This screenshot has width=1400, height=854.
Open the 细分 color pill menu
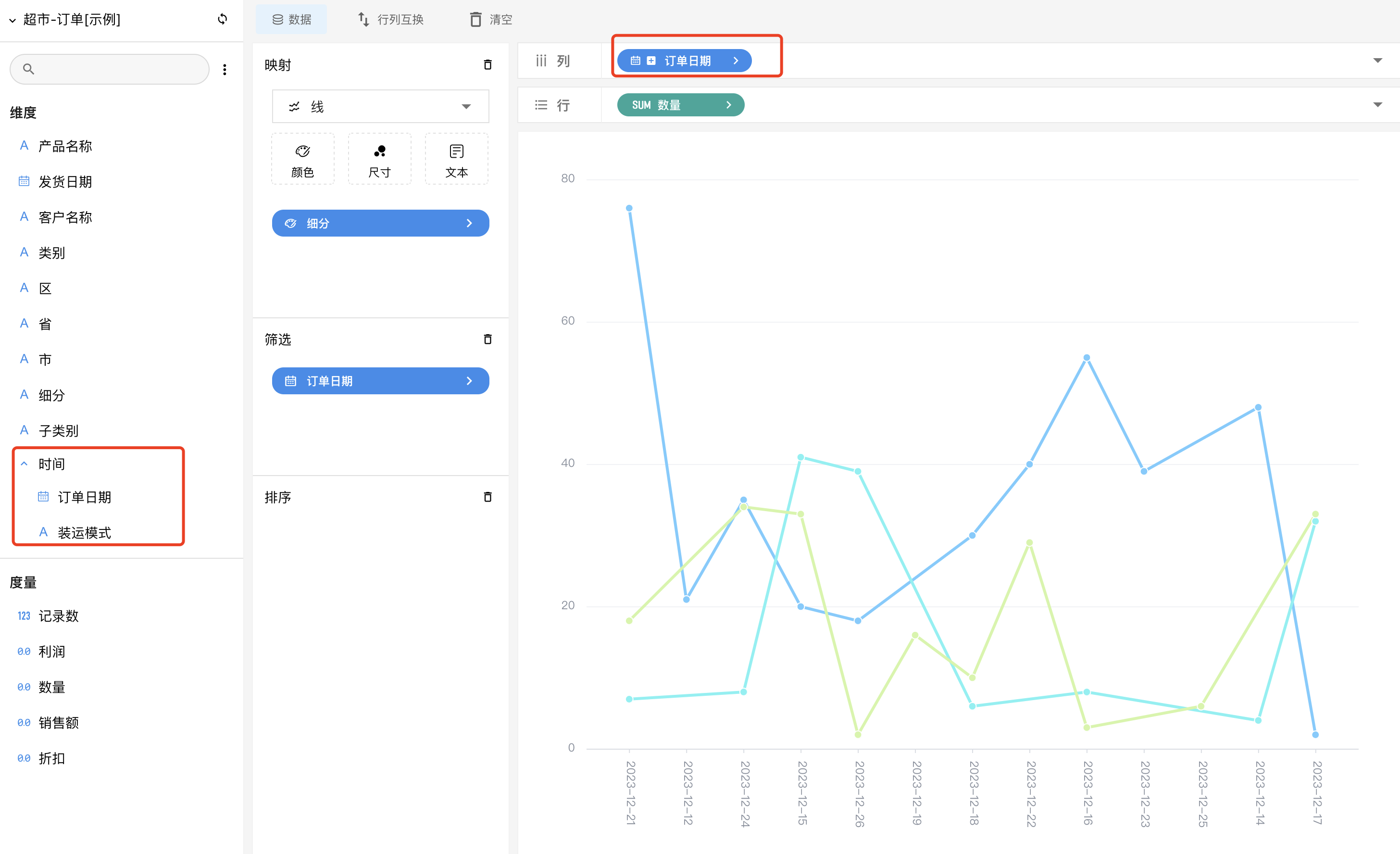(x=380, y=223)
